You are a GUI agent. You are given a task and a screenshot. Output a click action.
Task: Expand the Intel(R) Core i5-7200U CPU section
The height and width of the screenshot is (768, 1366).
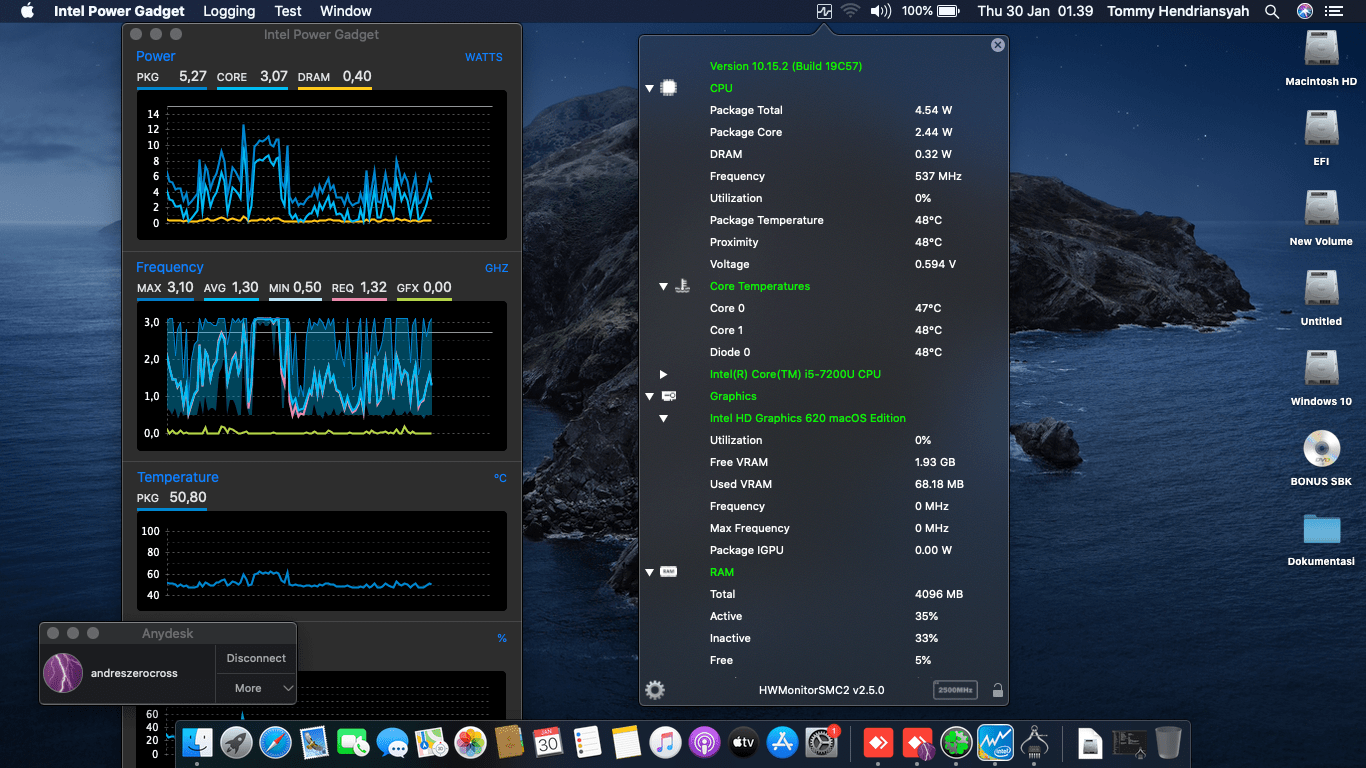tap(662, 374)
